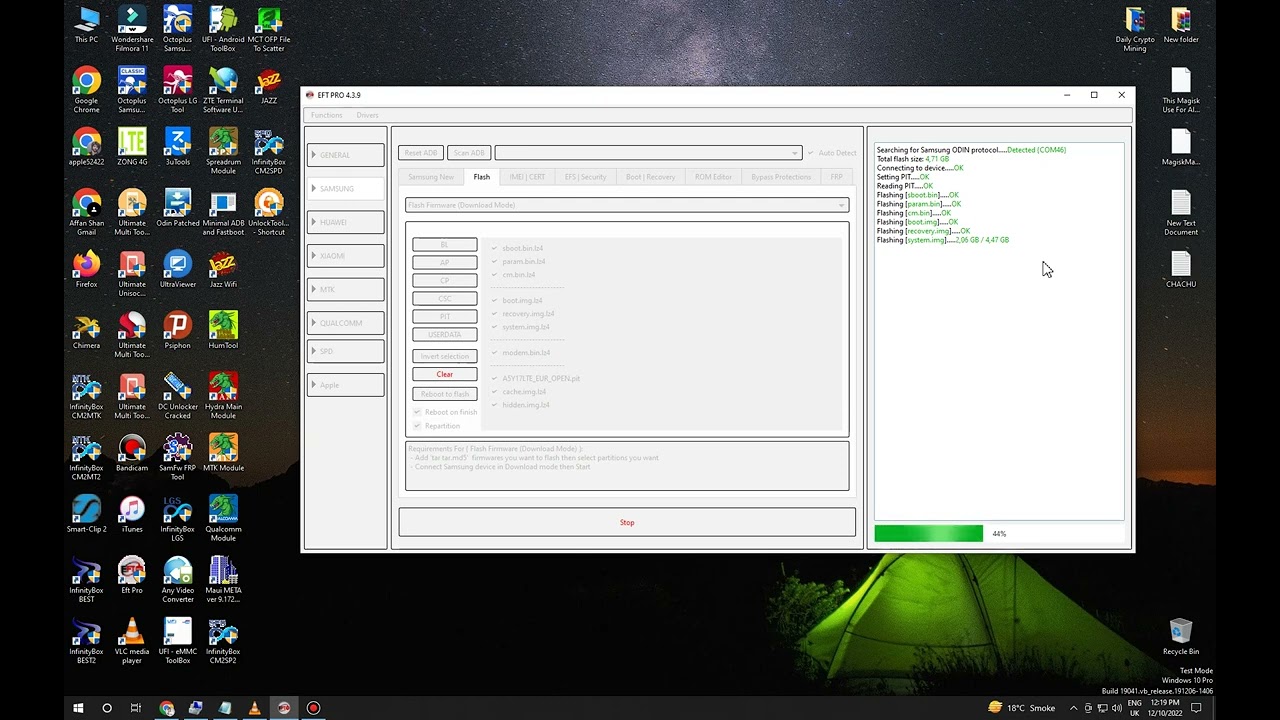This screenshot has height=720, width=1280.
Task: Open Flash Firmware (Download Mode) dropdown
Action: point(627,205)
